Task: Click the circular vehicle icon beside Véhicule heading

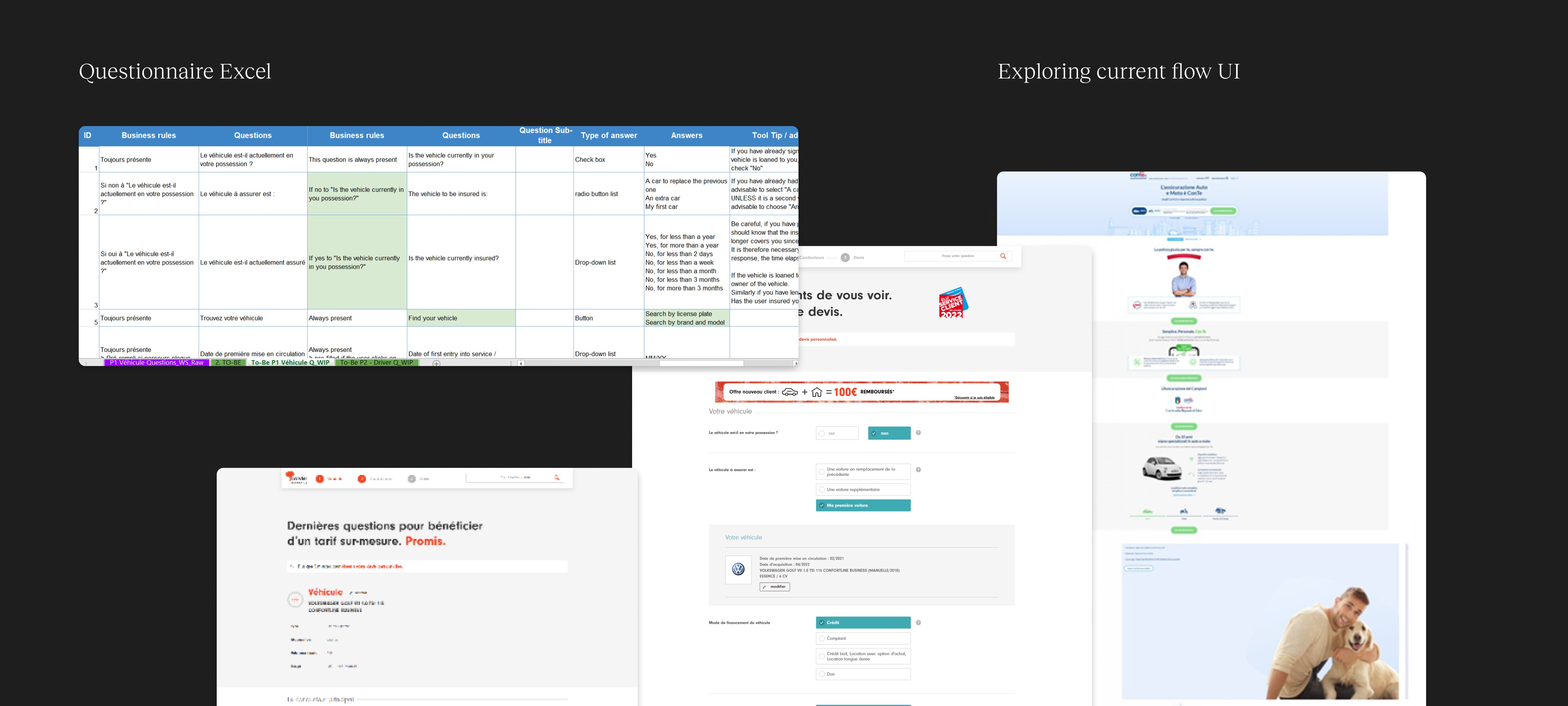Action: [295, 600]
